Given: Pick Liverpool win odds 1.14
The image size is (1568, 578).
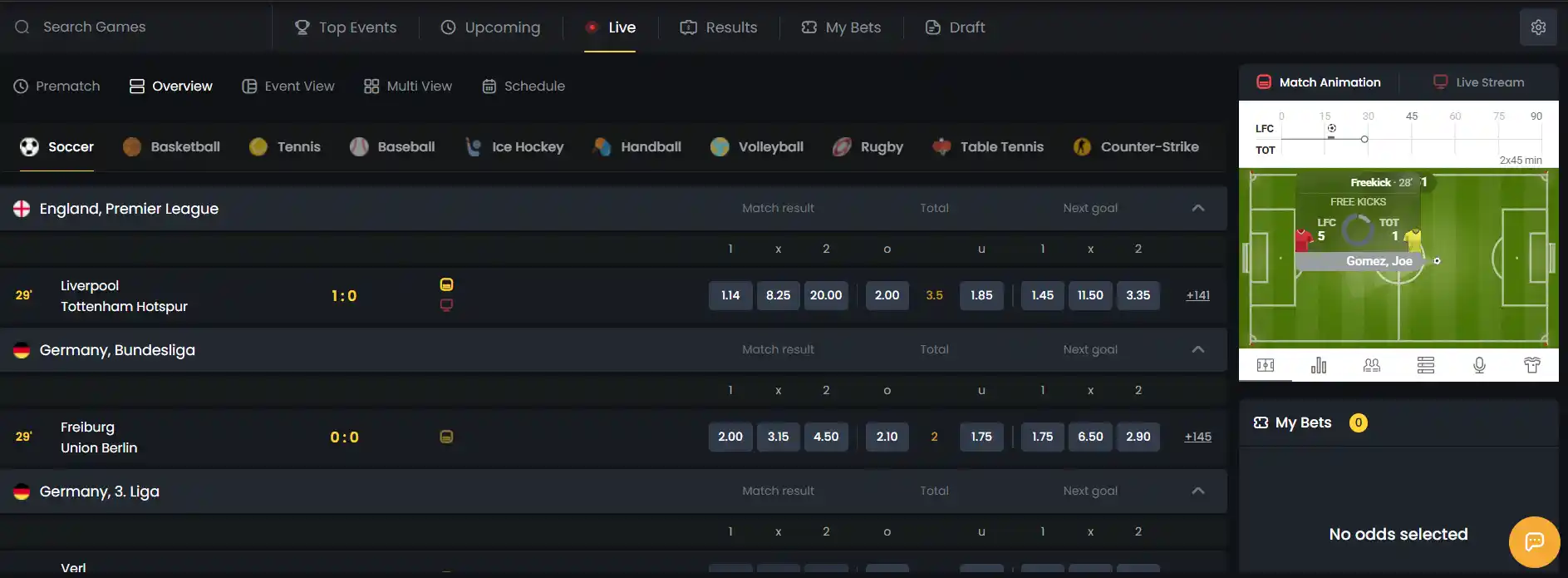Looking at the screenshot, I should click(x=730, y=295).
